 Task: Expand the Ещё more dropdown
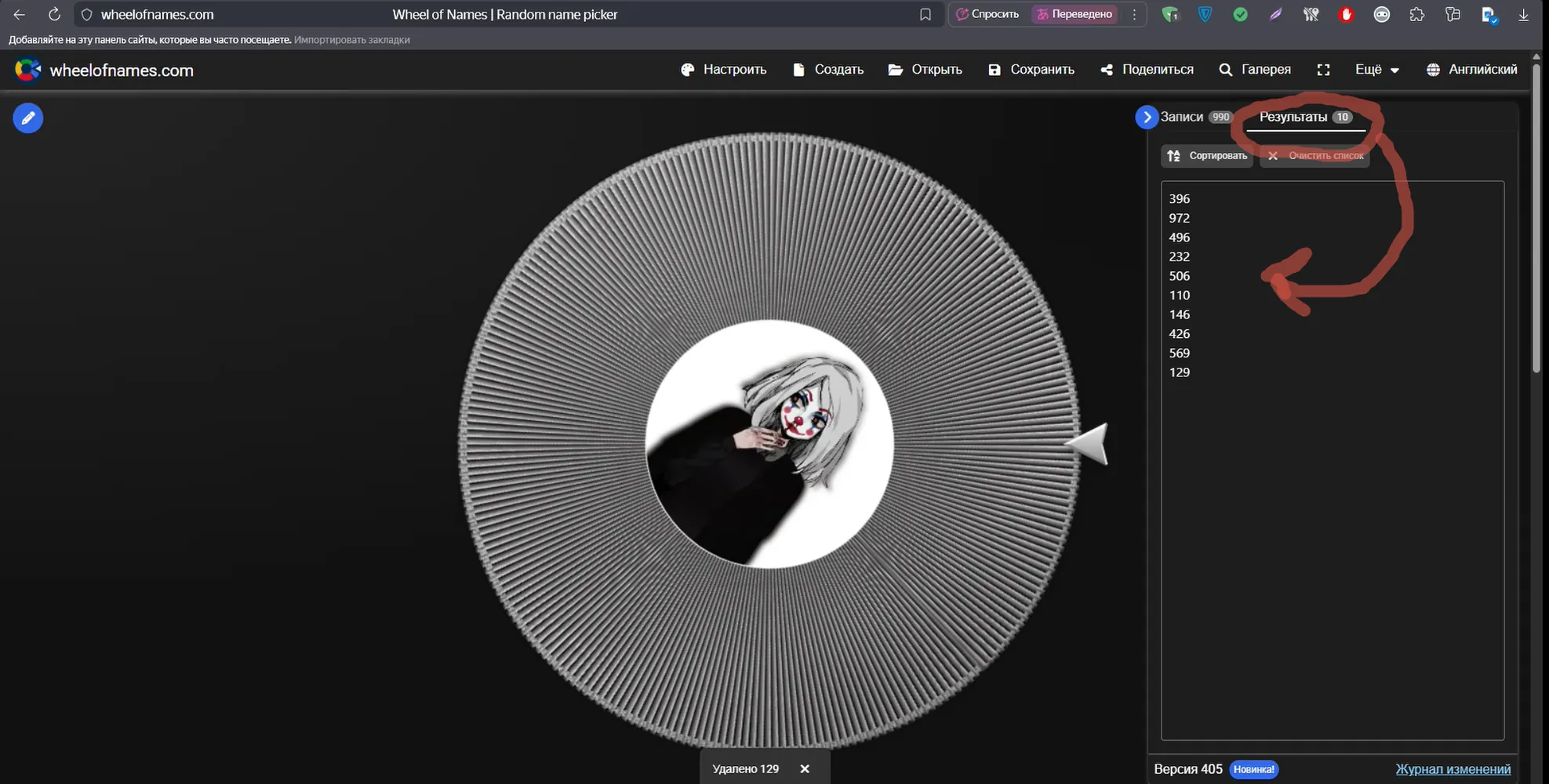coord(1376,70)
